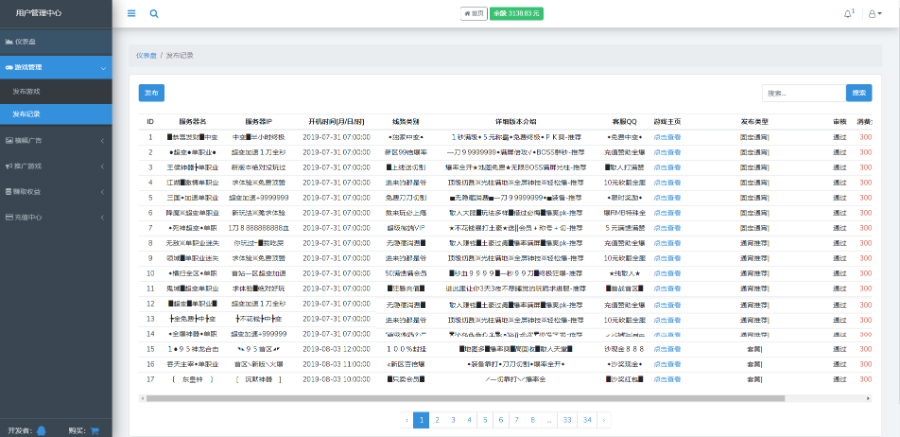Screen dimensions: 900x437
Task: Click the blue 搜索 search button
Action: (857, 93)
